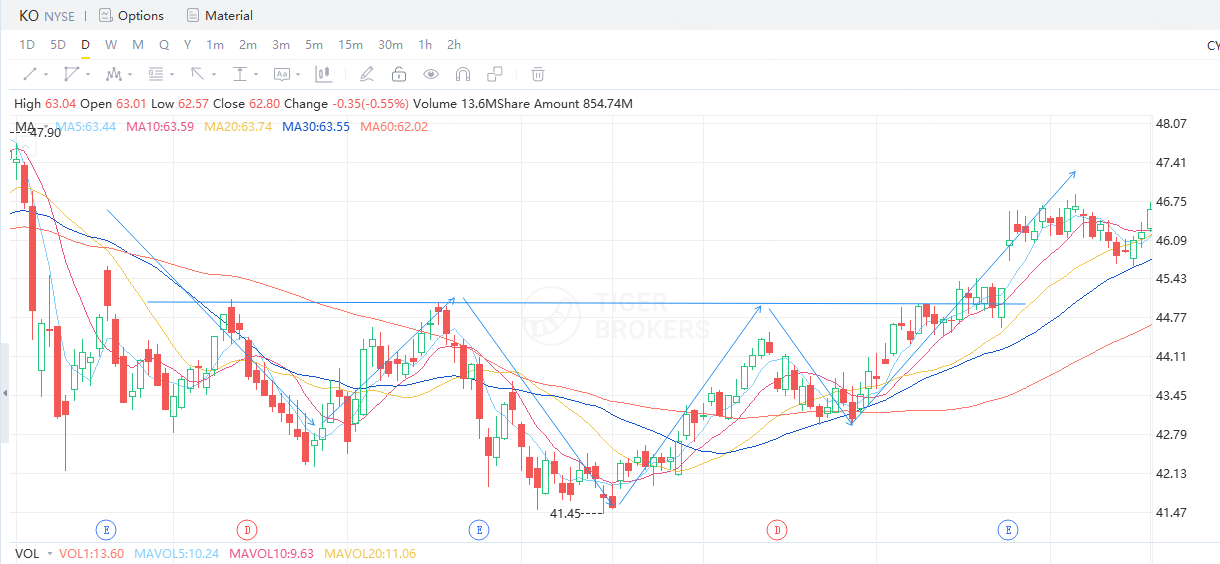Delete drawings with trash icon
Viewport: 1220px width, 564px height.
coord(537,74)
